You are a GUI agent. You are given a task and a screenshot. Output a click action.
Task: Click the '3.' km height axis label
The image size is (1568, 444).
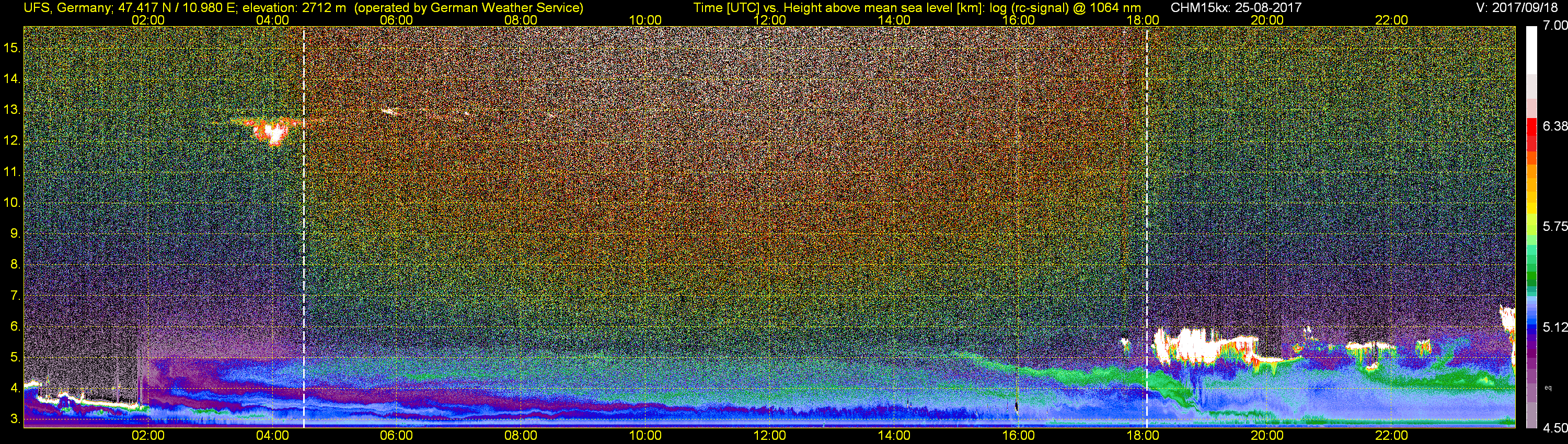click(x=15, y=419)
